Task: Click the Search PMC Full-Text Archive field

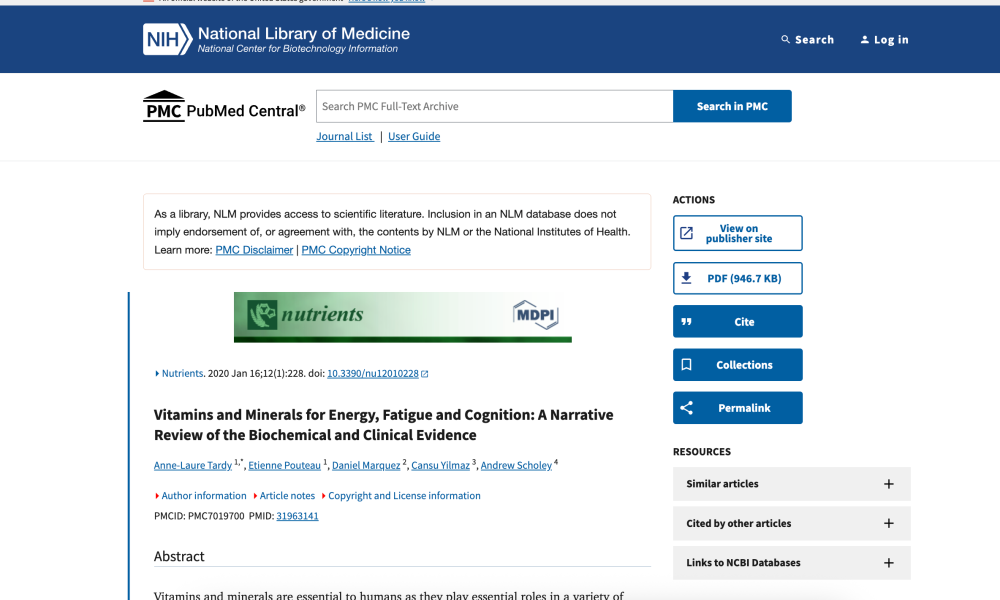Action: 494,106
